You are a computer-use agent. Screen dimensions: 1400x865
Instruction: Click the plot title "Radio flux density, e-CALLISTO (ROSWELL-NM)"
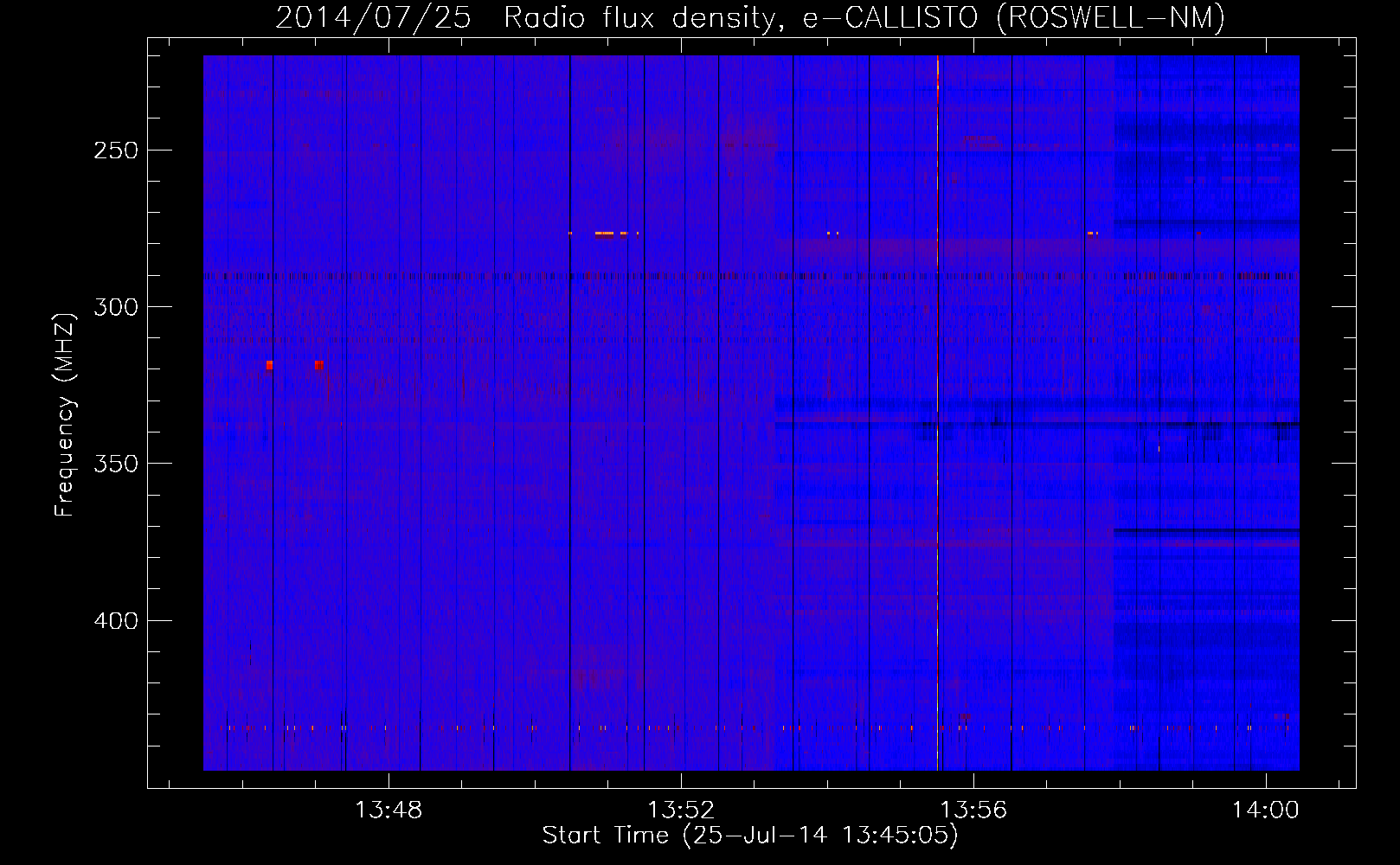[x=864, y=17]
